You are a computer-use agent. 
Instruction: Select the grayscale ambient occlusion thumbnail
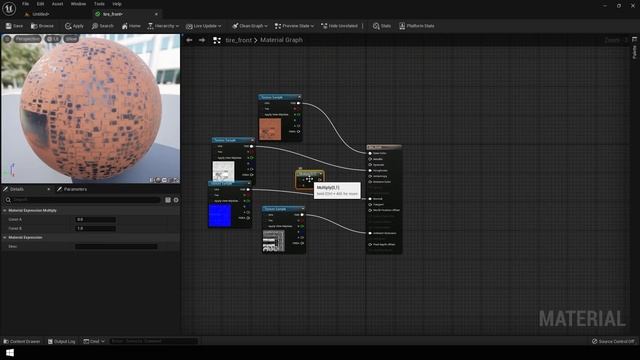coord(273,241)
